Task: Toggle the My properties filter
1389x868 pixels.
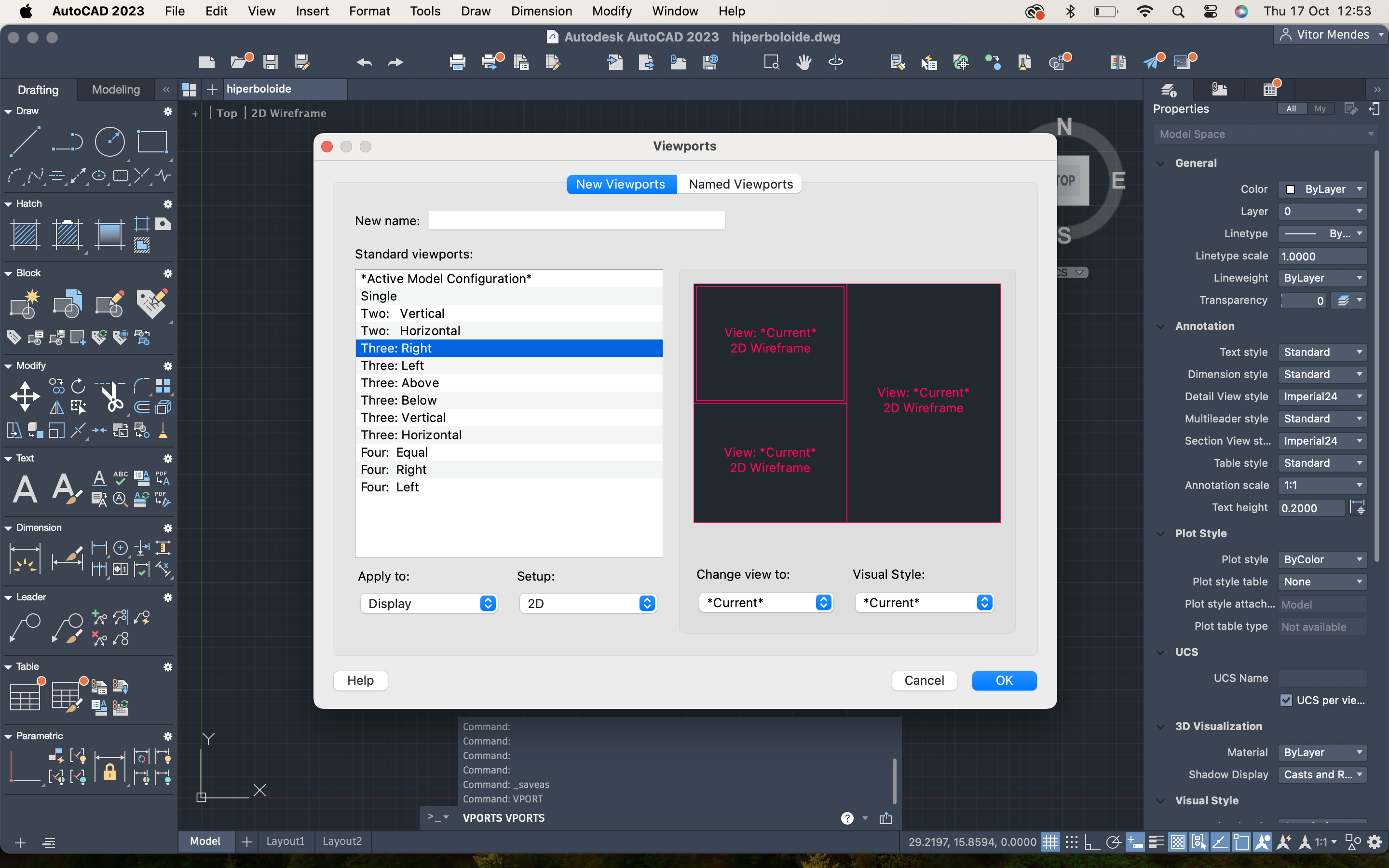Action: 1320,108
